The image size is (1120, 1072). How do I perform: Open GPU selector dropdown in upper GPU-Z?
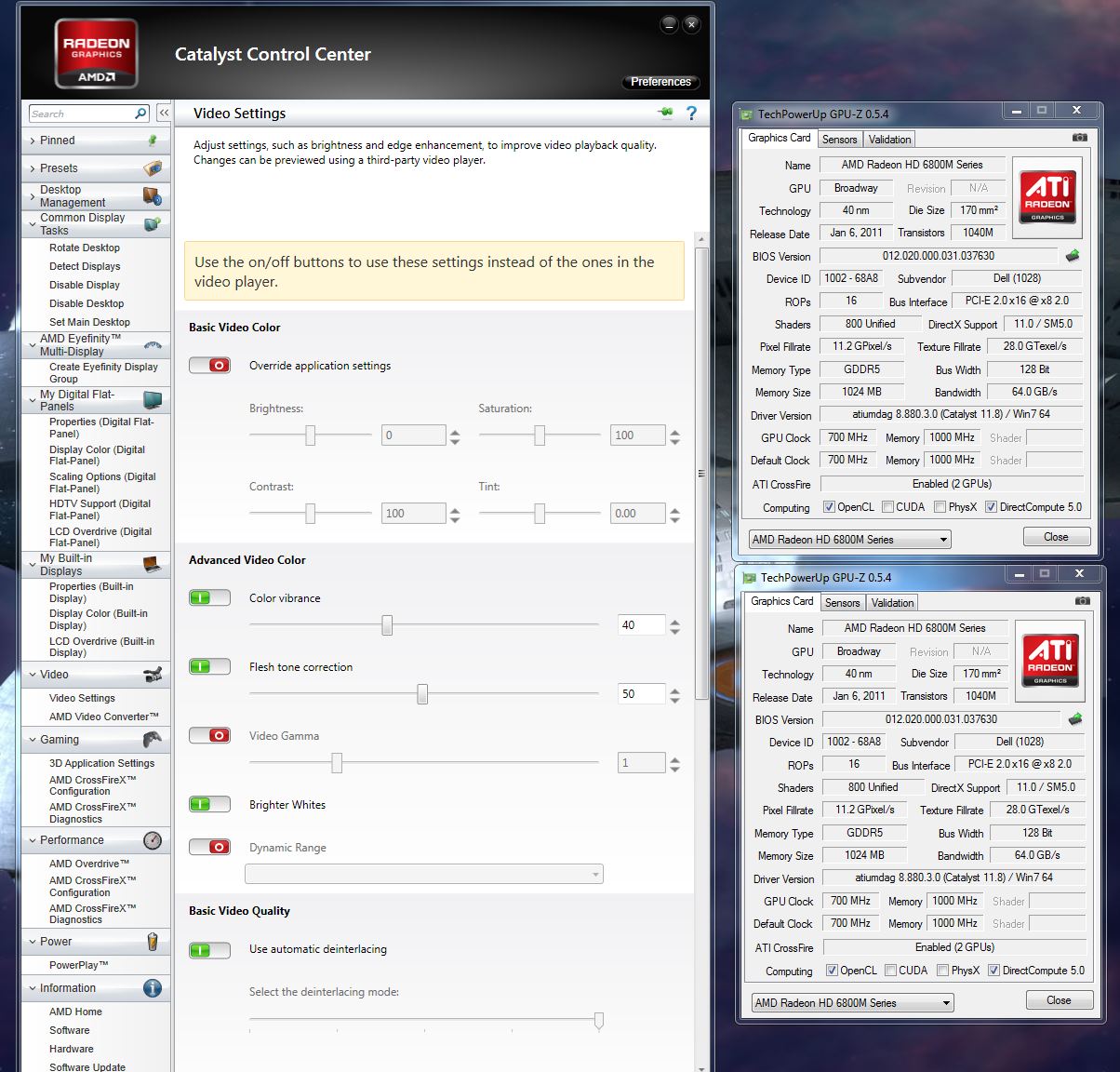[x=850, y=539]
